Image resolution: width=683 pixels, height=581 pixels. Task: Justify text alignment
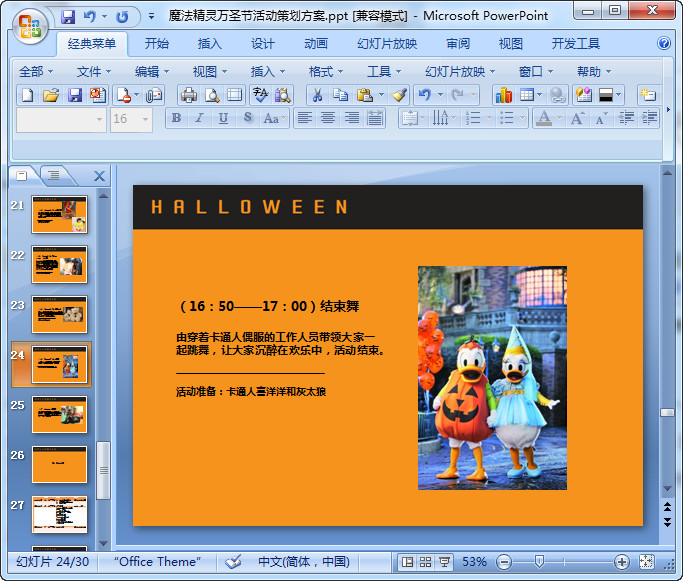(375, 118)
